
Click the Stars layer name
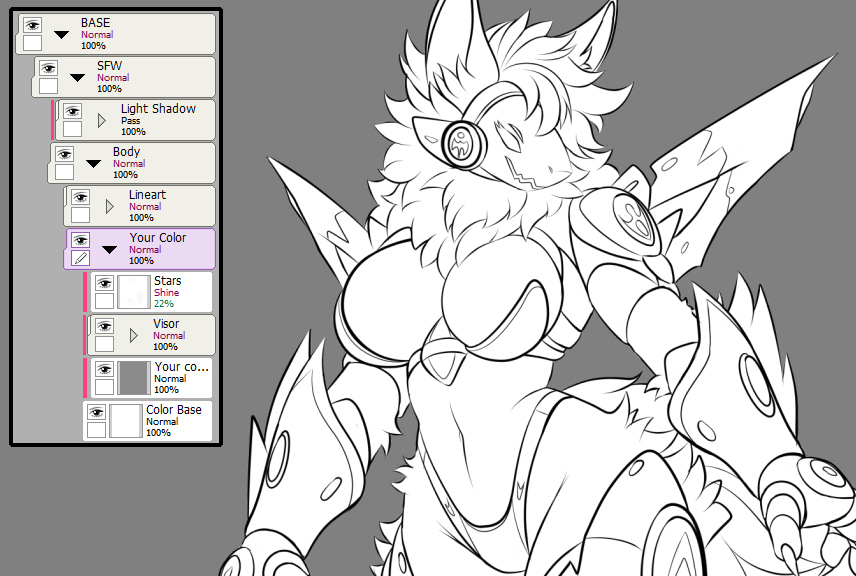pyautogui.click(x=168, y=281)
